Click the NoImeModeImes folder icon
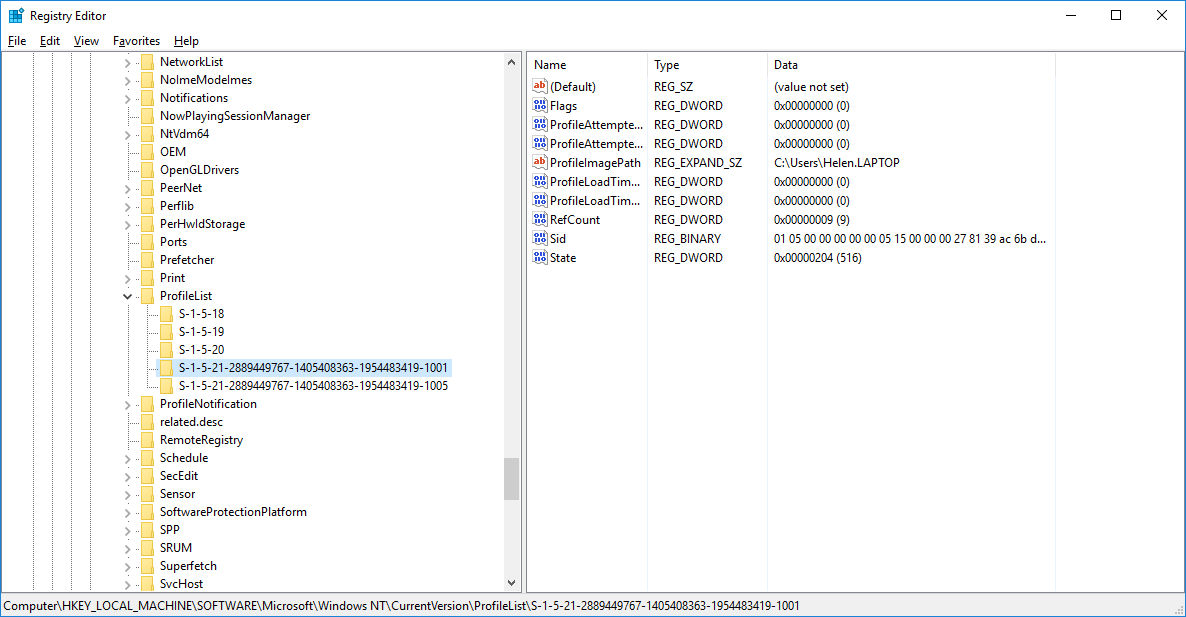Image resolution: width=1186 pixels, height=617 pixels. (147, 80)
